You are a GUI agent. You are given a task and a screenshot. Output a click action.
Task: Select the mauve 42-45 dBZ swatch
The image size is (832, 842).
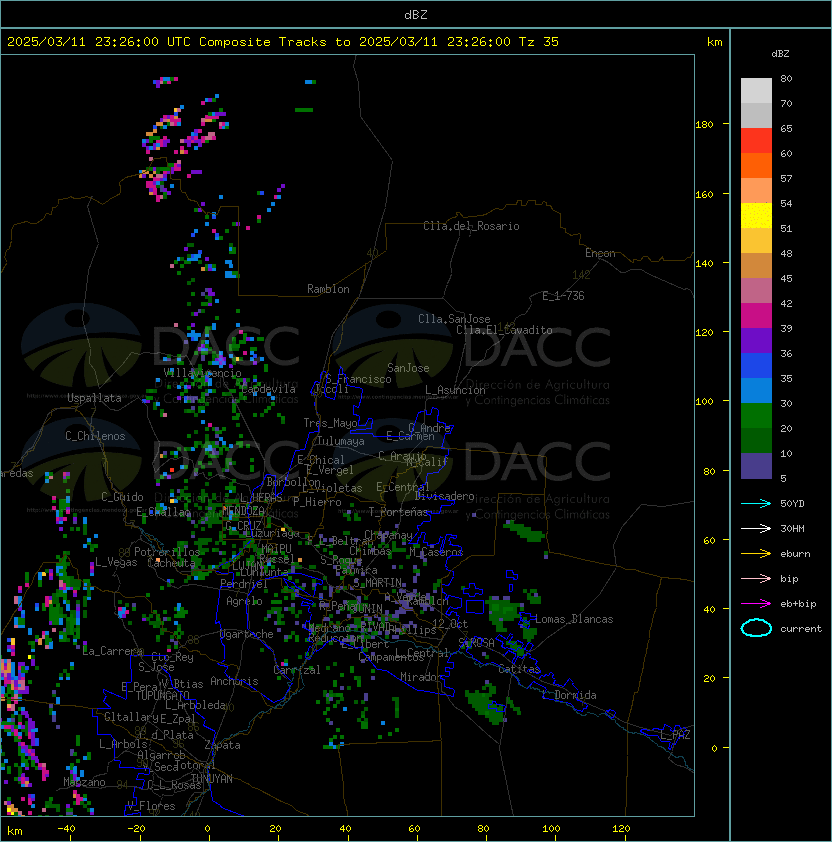coord(756,291)
